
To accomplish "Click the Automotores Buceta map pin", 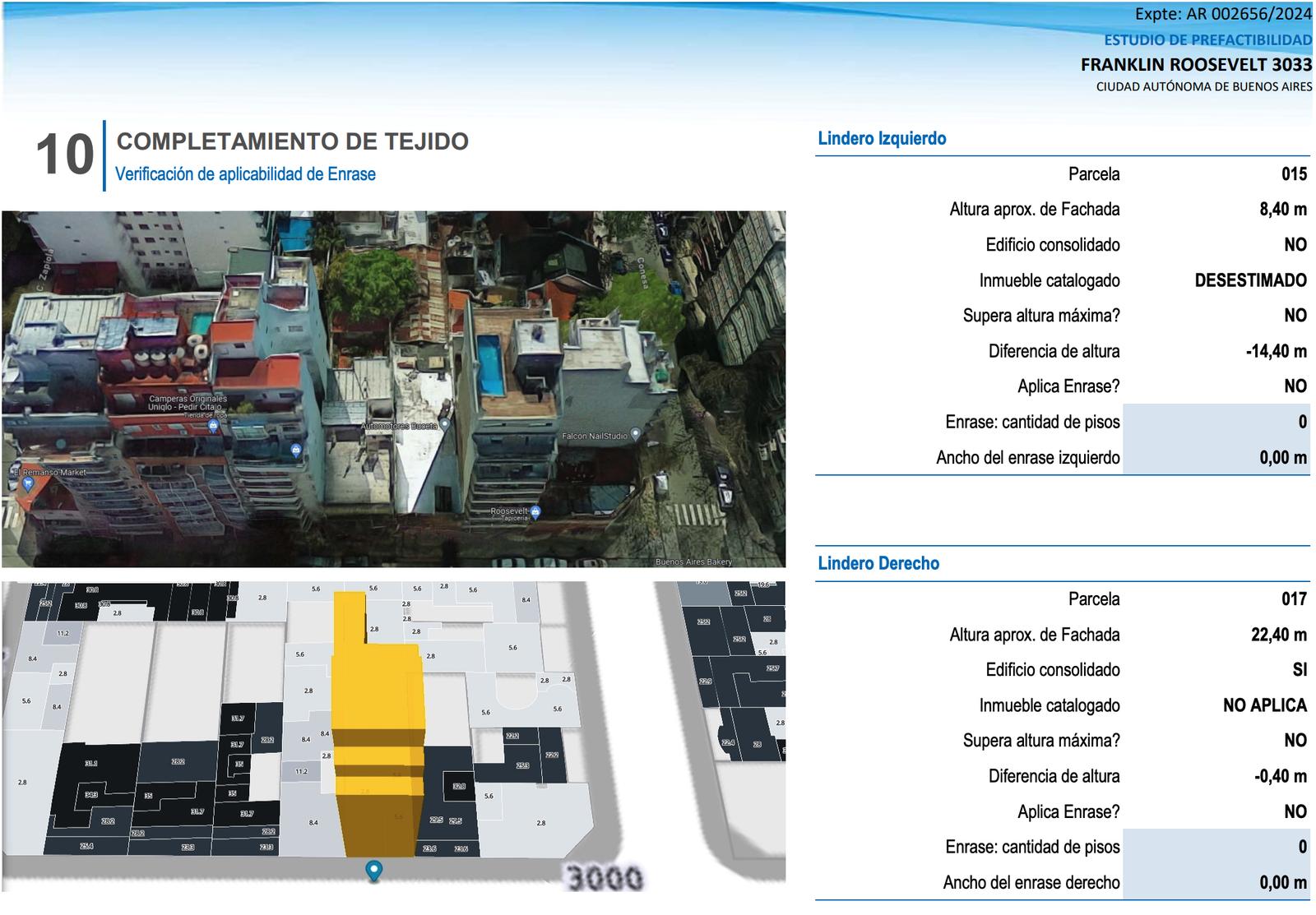I will point(445,424).
